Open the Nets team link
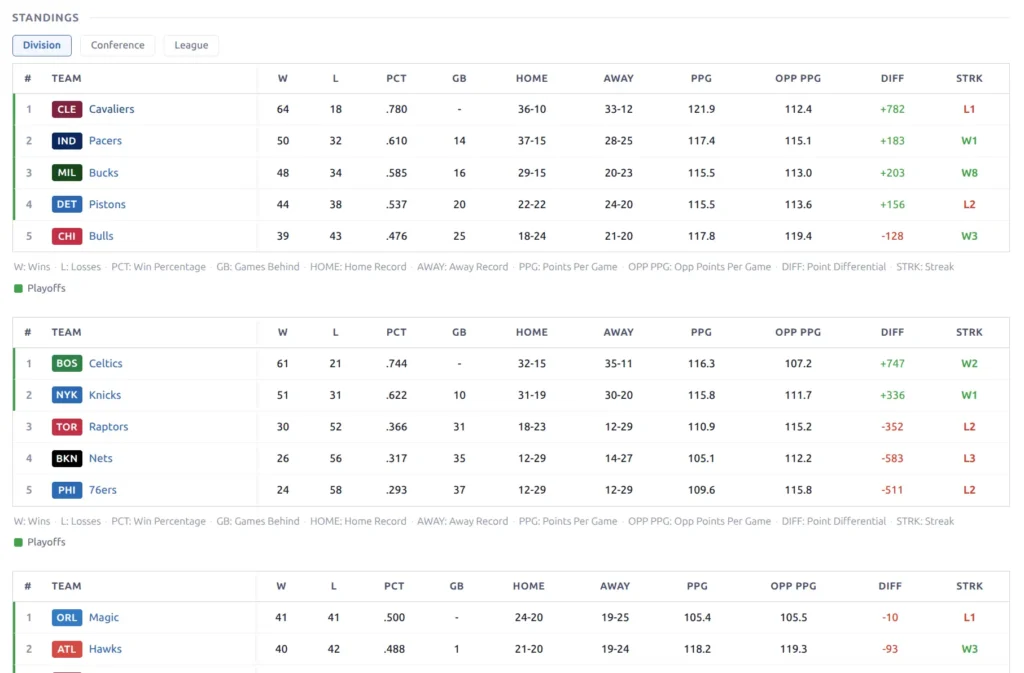The image size is (1024, 673). 101,458
